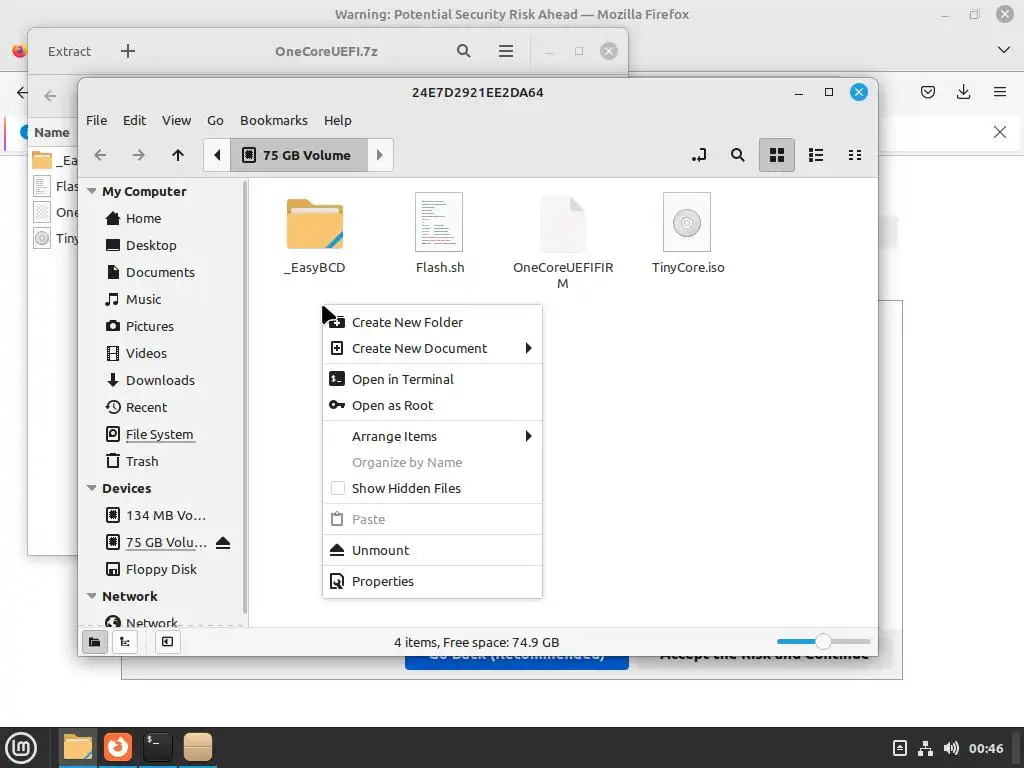This screenshot has height=768, width=1024.
Task: Click the right path-bar scroll arrow
Action: 380,155
